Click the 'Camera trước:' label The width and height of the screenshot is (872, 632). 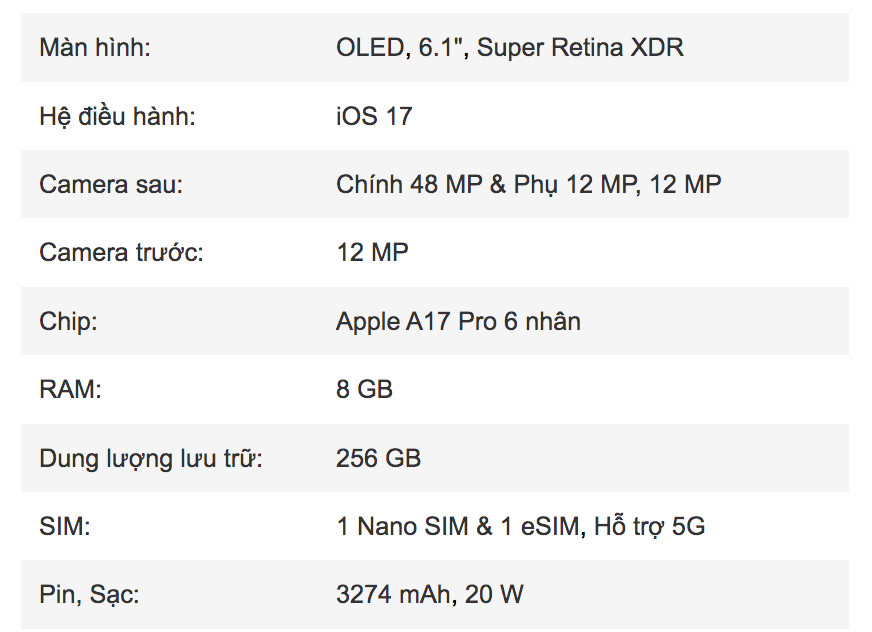tap(121, 253)
